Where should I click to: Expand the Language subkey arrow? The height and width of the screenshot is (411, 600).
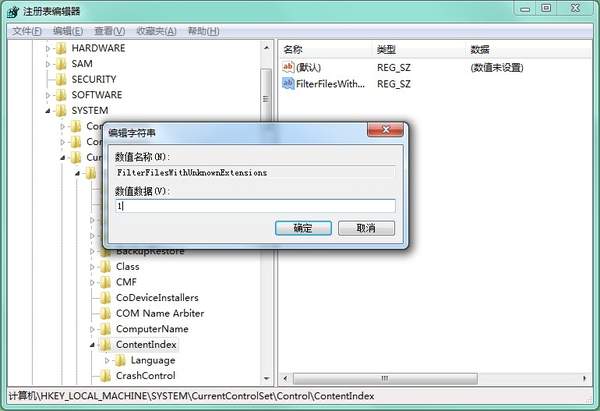[107, 360]
